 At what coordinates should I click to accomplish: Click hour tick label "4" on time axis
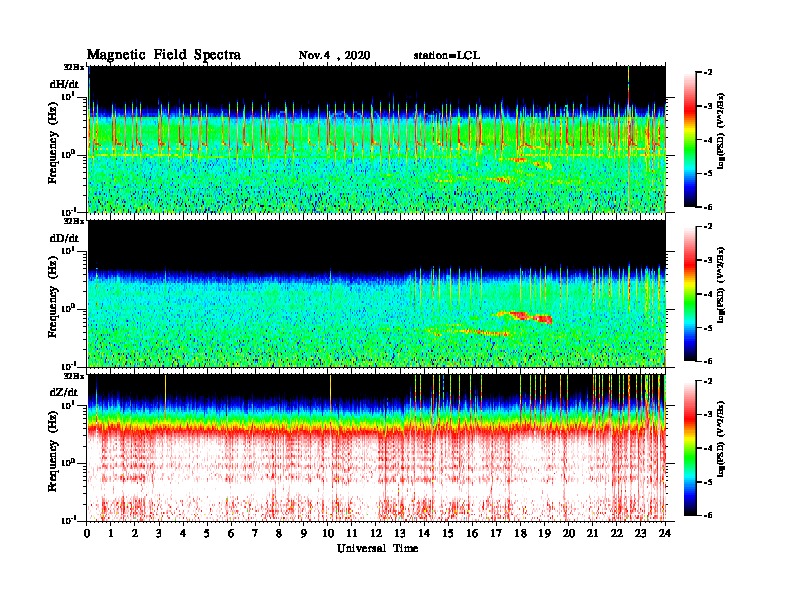tap(183, 533)
